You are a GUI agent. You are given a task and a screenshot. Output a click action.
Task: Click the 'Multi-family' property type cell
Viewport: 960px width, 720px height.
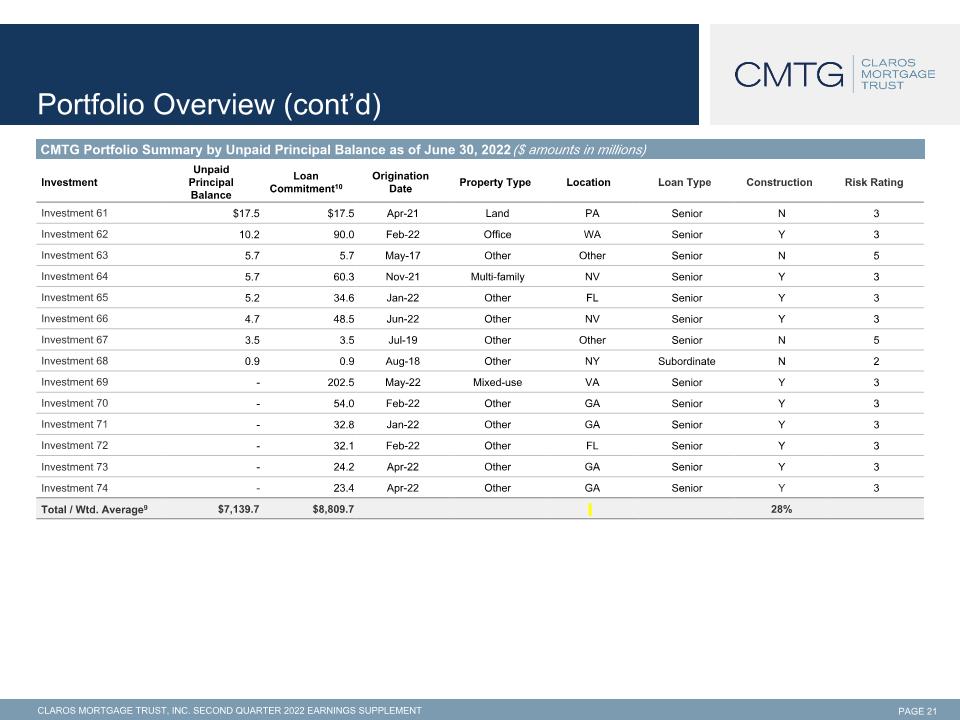pyautogui.click(x=497, y=277)
